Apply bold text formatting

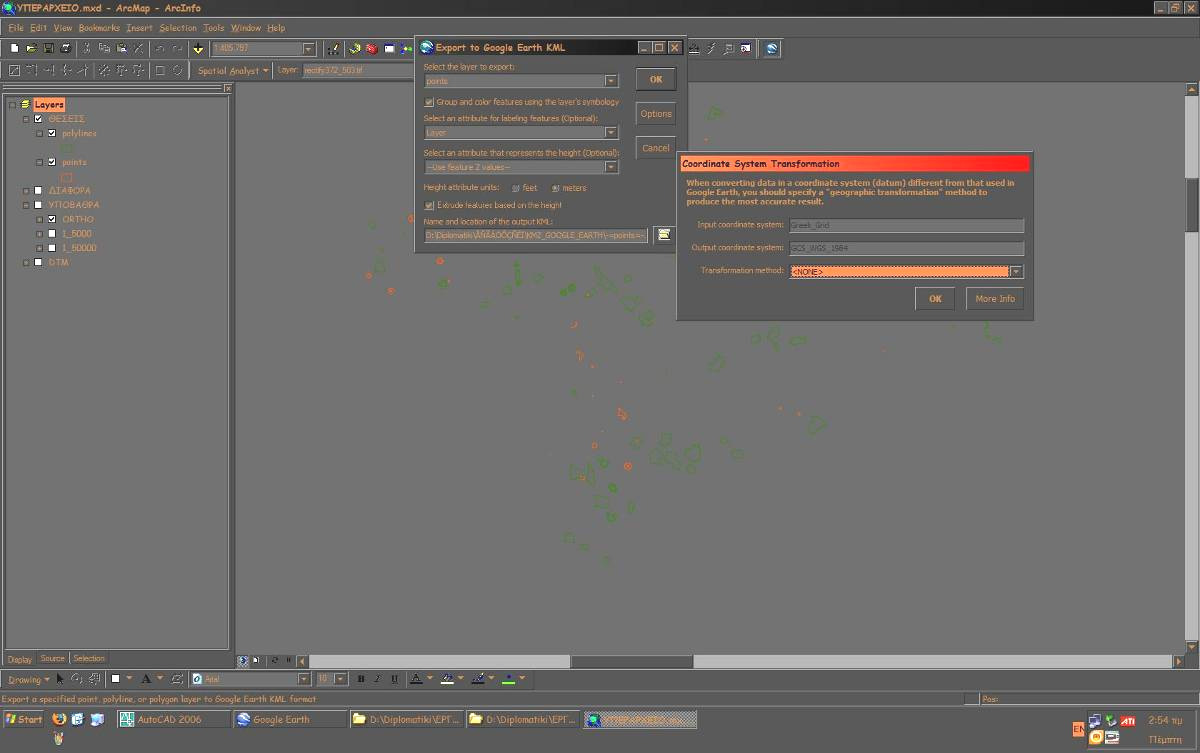tap(361, 679)
